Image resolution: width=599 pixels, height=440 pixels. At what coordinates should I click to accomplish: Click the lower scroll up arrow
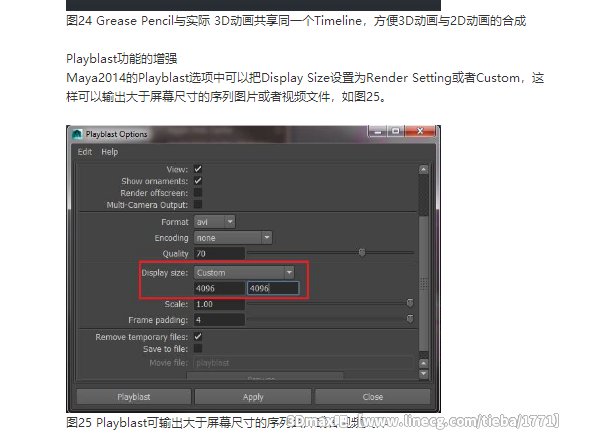[423, 364]
